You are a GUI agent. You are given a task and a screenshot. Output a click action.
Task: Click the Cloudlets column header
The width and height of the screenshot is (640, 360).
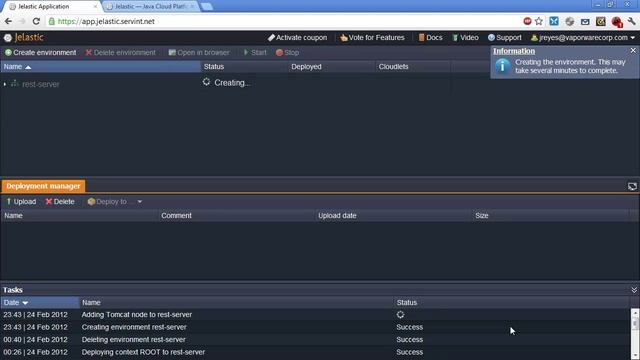click(413, 67)
